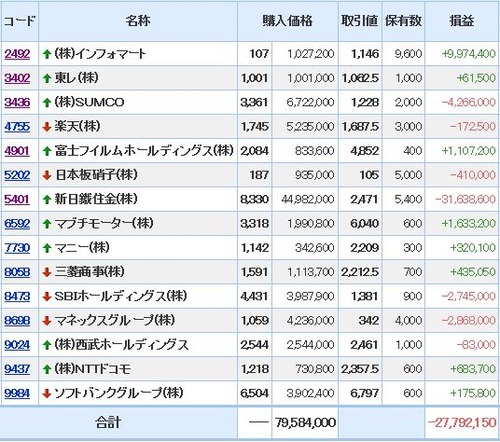Screen dimensions: 500x442
Task: Click red down arrow beside 日本板硝子
Action: pyautogui.click(x=47, y=175)
